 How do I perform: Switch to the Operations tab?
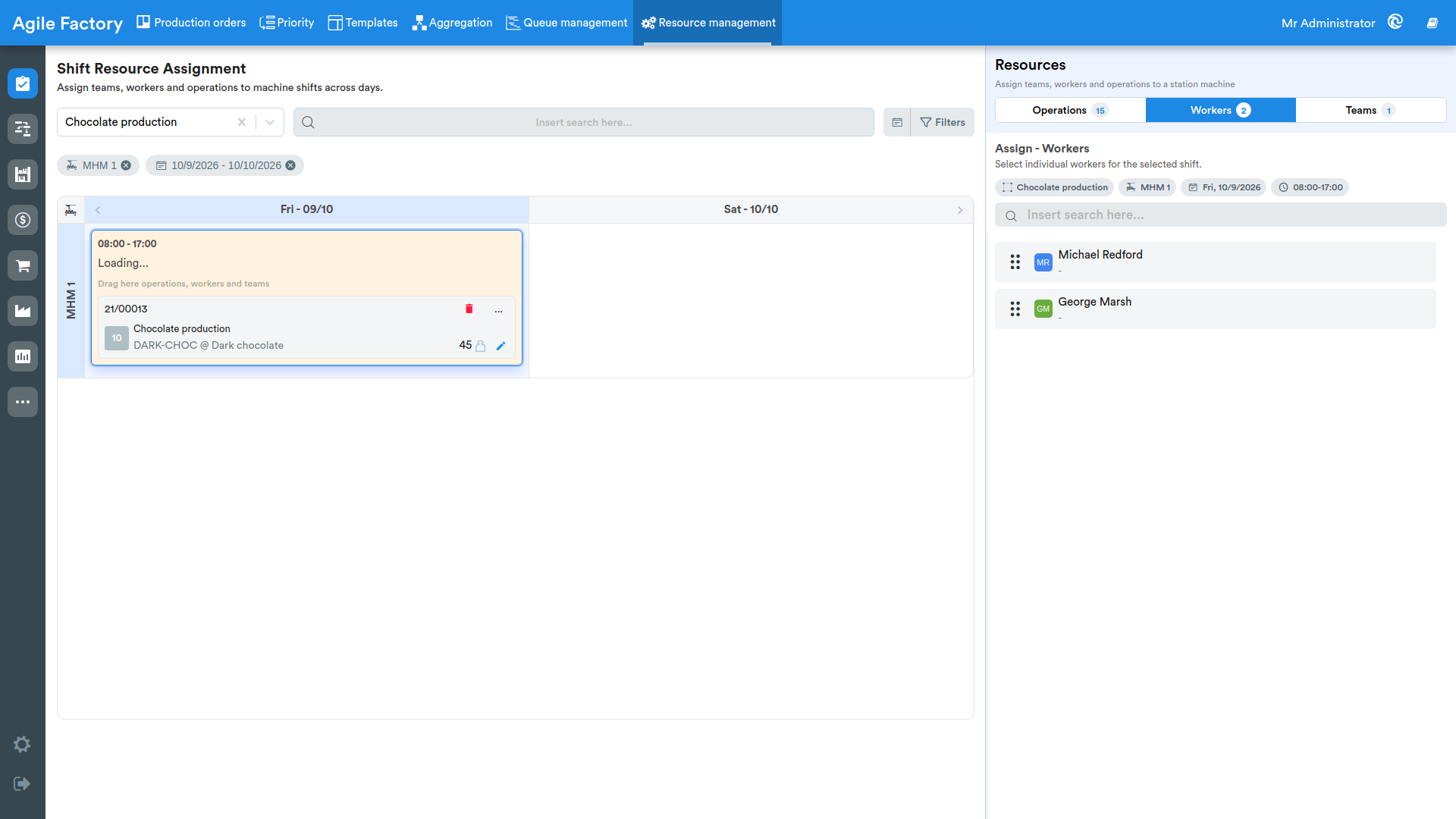coord(1070,110)
